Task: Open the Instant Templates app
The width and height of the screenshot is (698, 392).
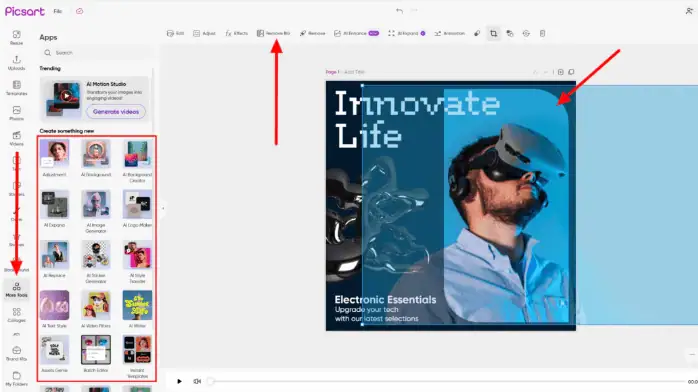Action: tap(137, 356)
